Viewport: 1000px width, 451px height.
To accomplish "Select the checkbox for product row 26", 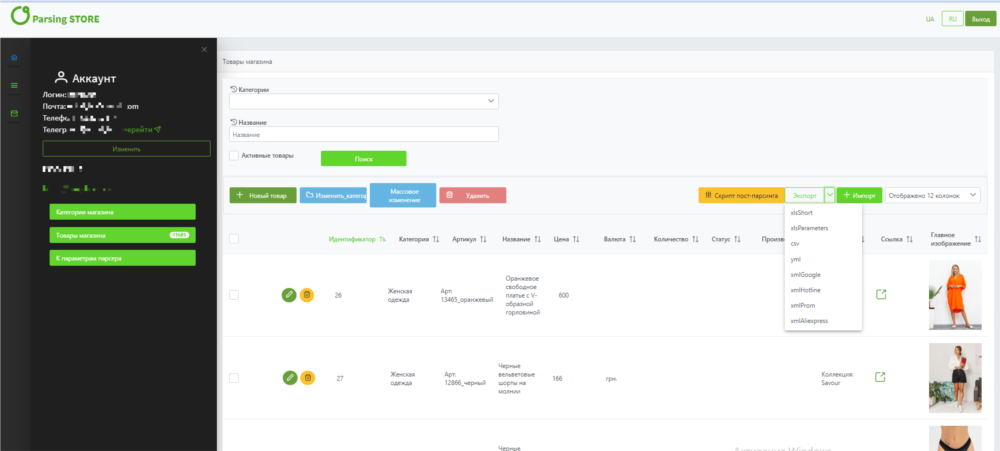I will (x=234, y=295).
